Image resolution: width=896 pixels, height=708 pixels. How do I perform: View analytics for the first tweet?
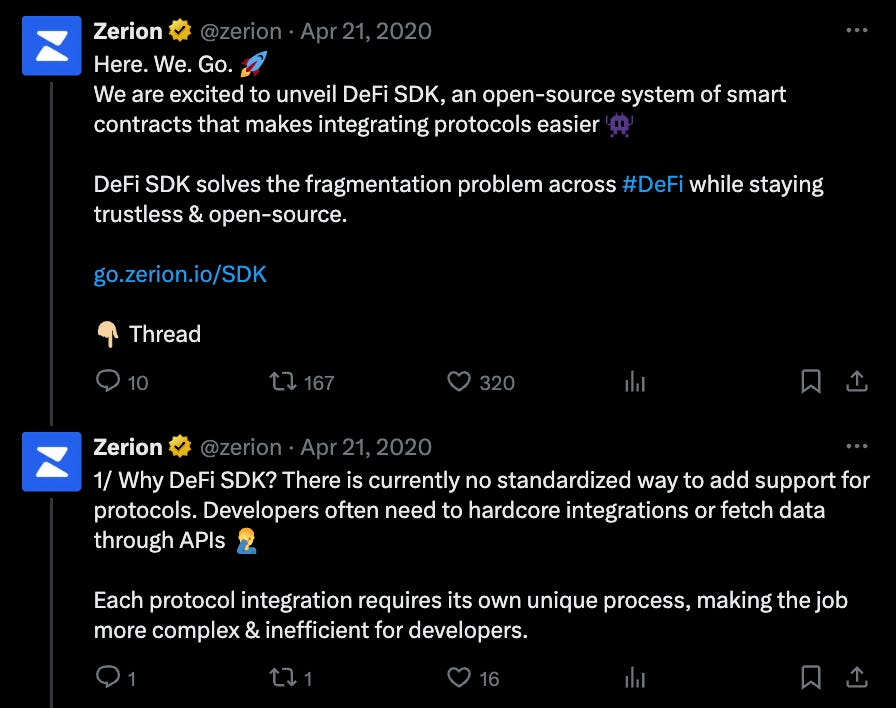(633, 383)
